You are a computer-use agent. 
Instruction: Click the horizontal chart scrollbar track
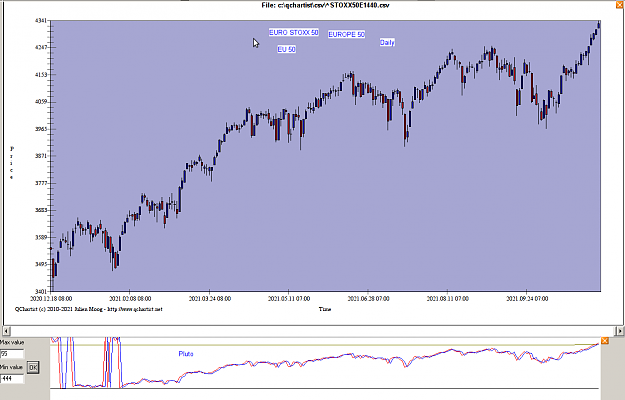tap(313, 330)
